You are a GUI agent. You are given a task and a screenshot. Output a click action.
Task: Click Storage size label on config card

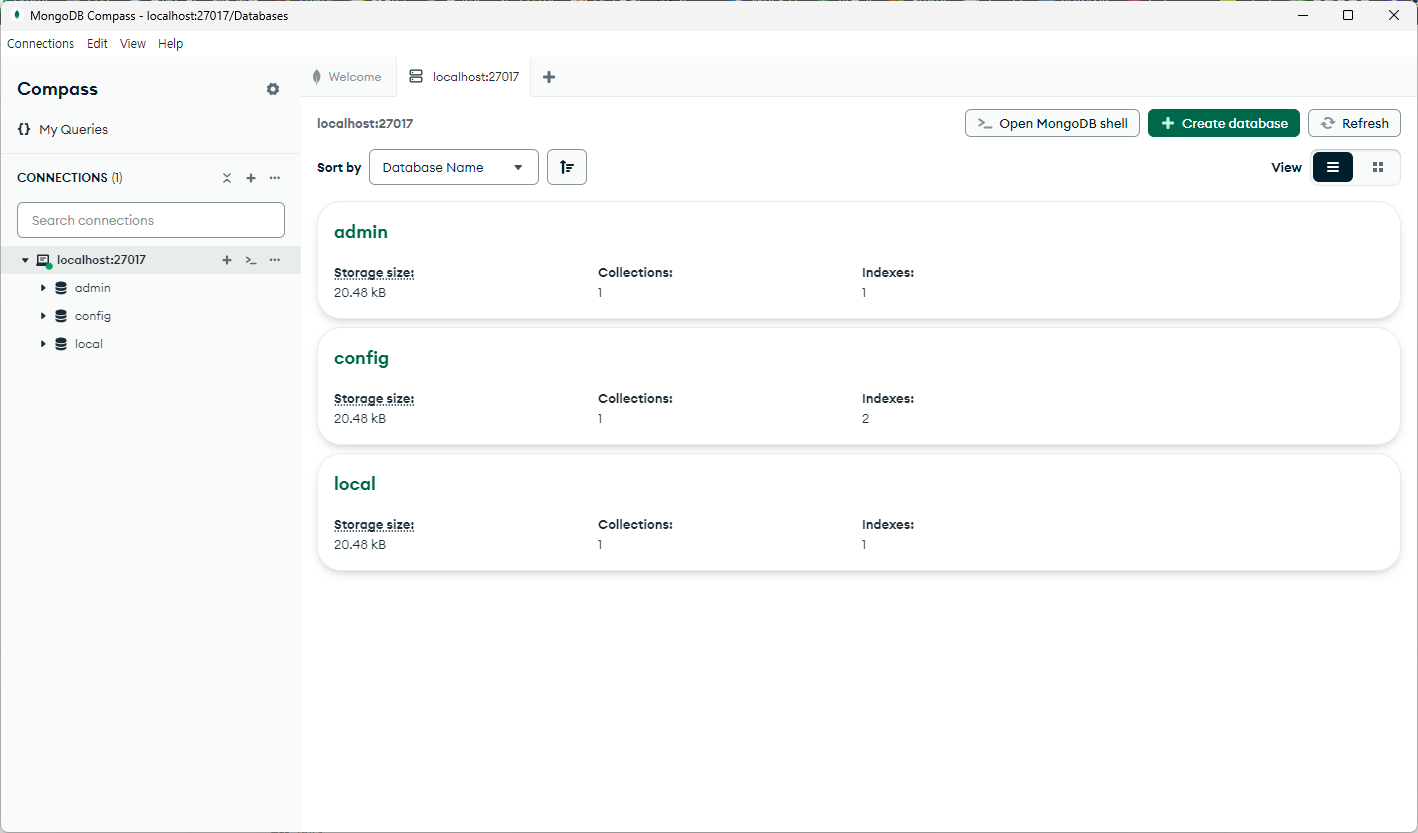click(x=374, y=399)
